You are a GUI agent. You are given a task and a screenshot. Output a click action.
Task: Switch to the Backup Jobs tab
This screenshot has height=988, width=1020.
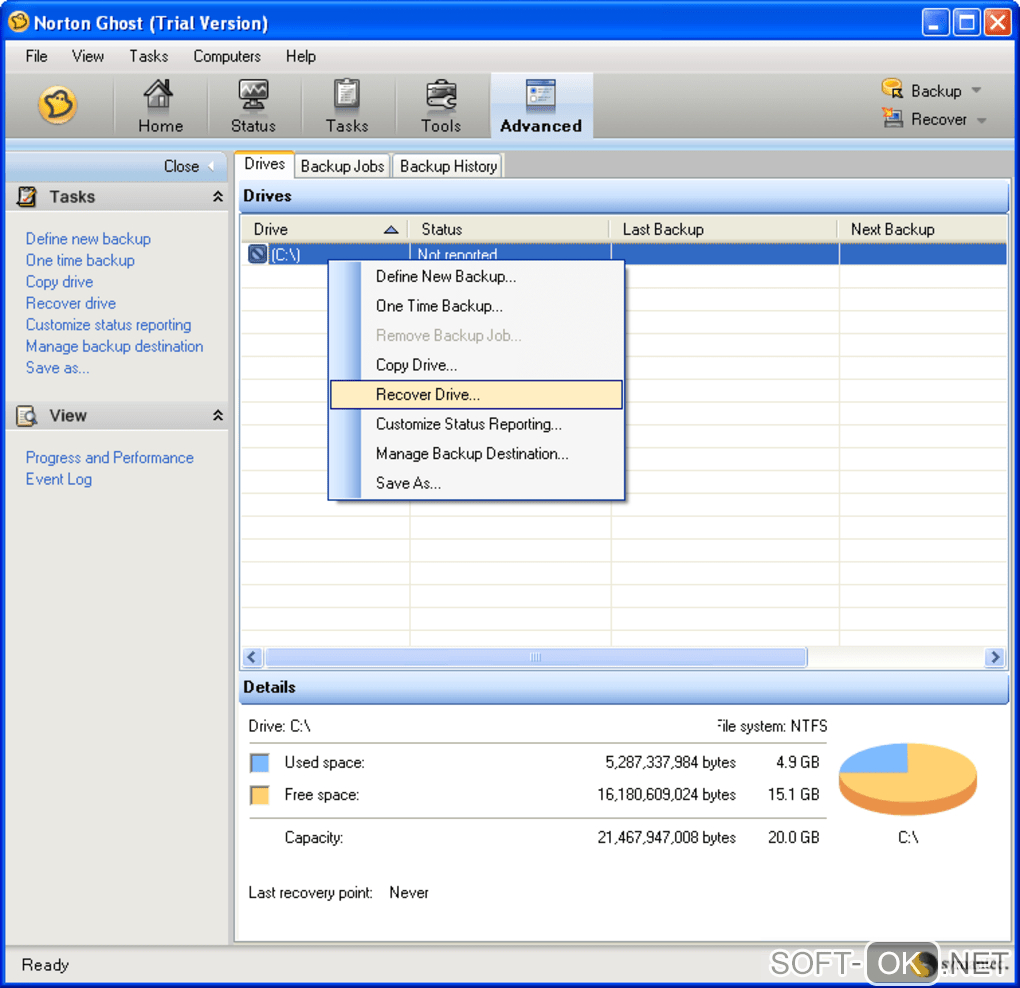pyautogui.click(x=342, y=167)
